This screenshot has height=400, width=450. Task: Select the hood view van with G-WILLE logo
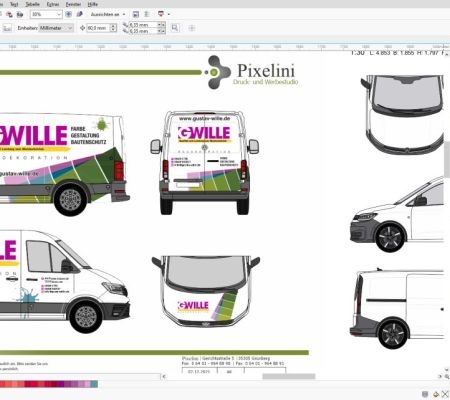[x=206, y=291]
